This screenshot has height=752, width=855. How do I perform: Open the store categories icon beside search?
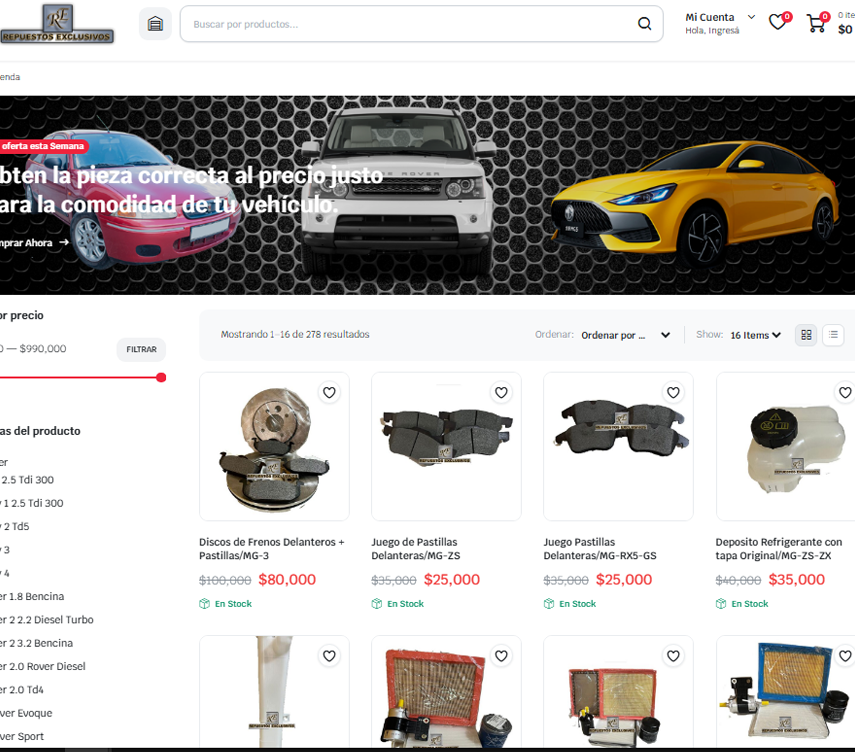tap(155, 24)
